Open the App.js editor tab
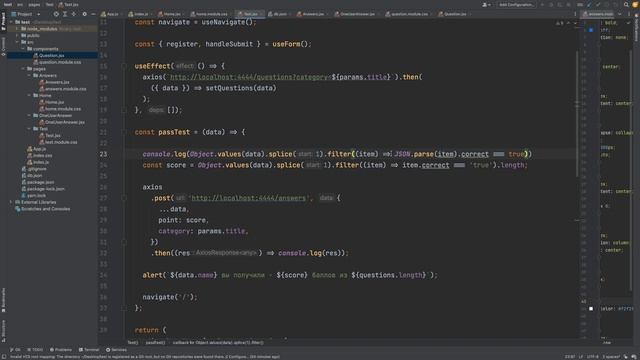 (x=110, y=14)
